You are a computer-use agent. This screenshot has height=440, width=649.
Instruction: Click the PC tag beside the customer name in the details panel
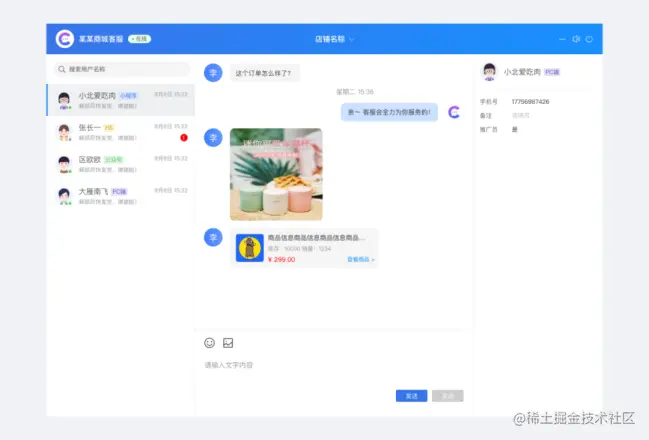tap(552, 72)
